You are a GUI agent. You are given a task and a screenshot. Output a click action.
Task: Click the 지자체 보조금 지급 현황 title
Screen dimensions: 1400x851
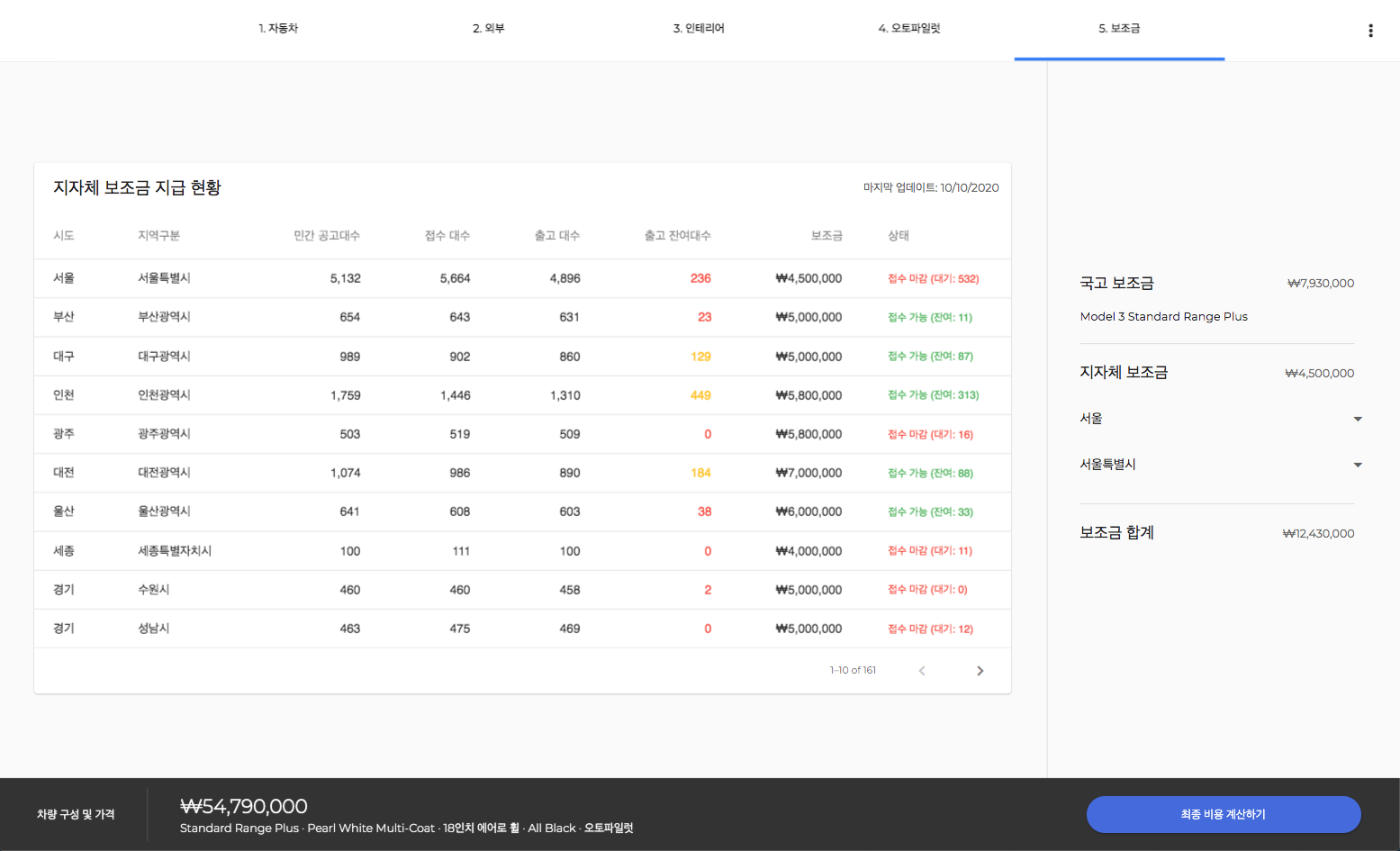pyautogui.click(x=137, y=187)
